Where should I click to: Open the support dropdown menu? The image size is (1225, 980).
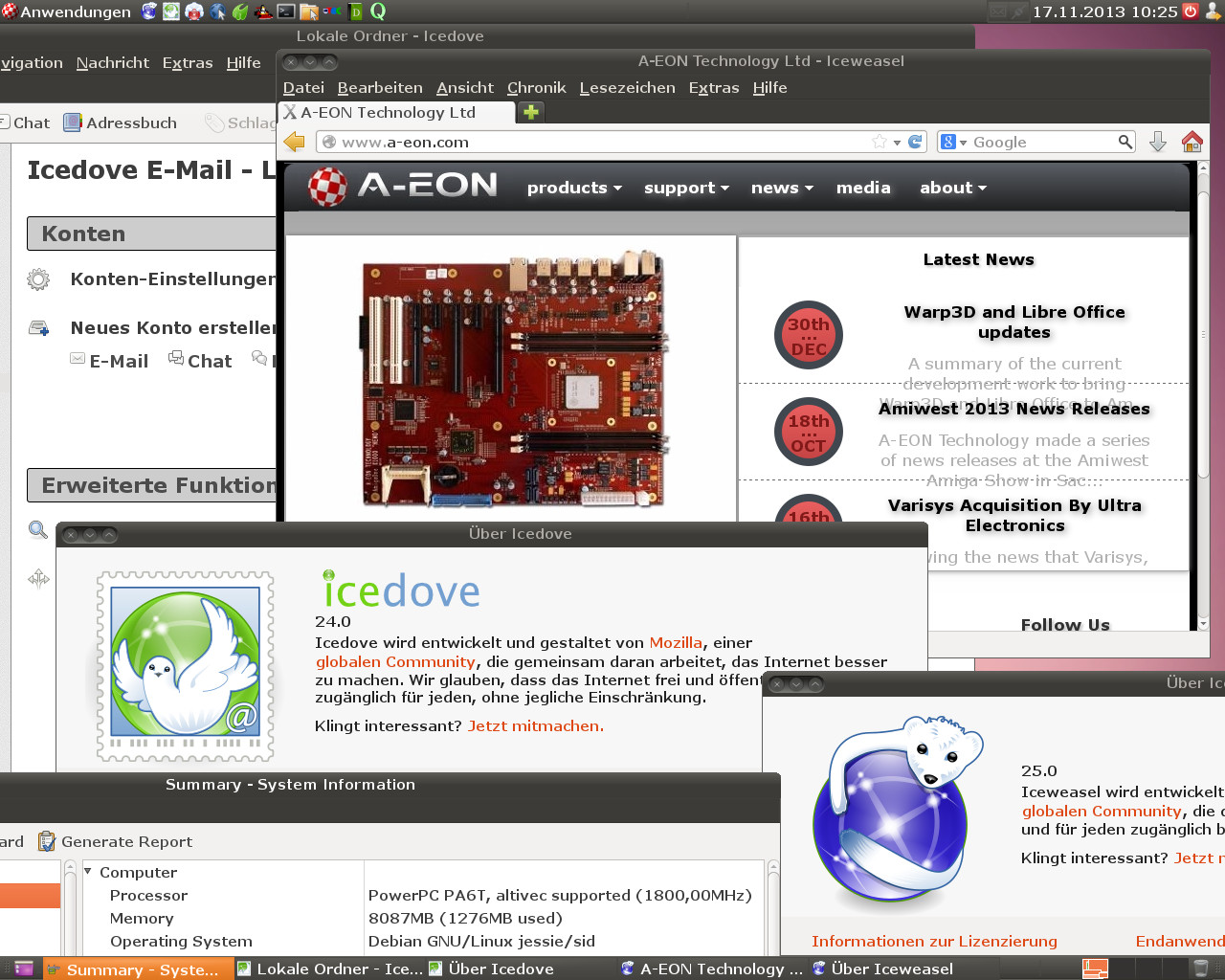686,188
